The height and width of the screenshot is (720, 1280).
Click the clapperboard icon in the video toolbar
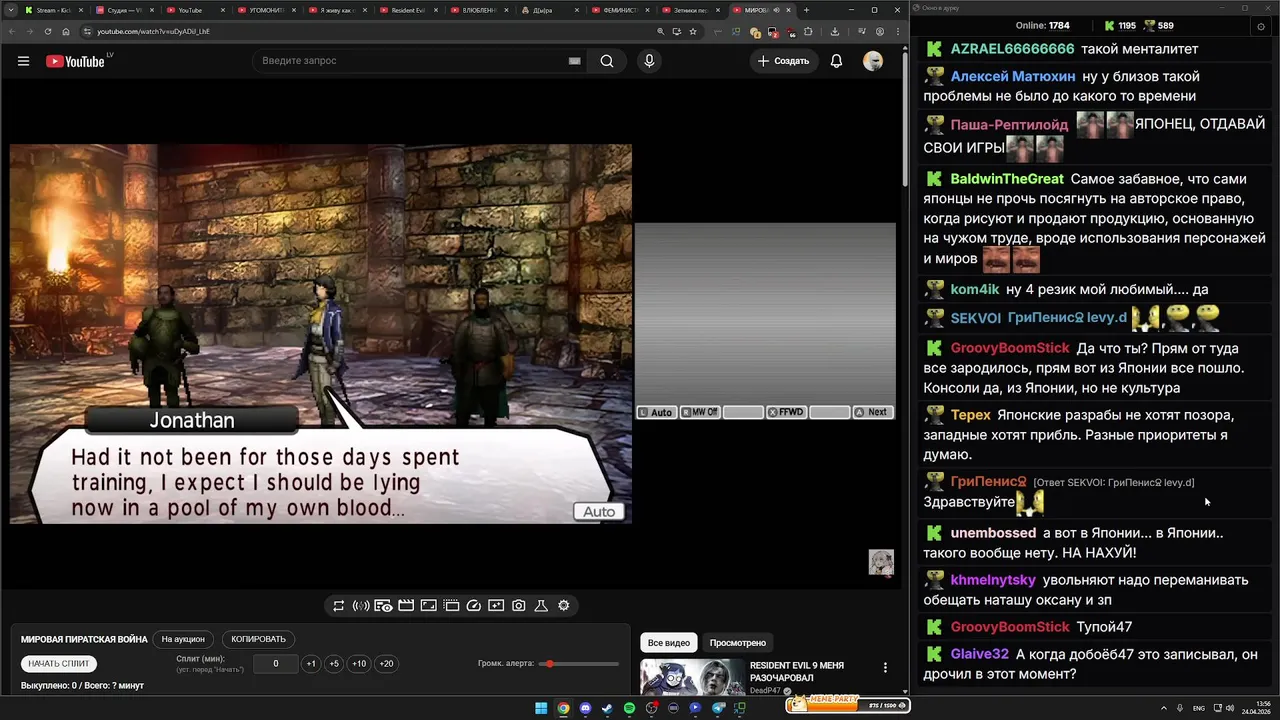[x=406, y=606]
